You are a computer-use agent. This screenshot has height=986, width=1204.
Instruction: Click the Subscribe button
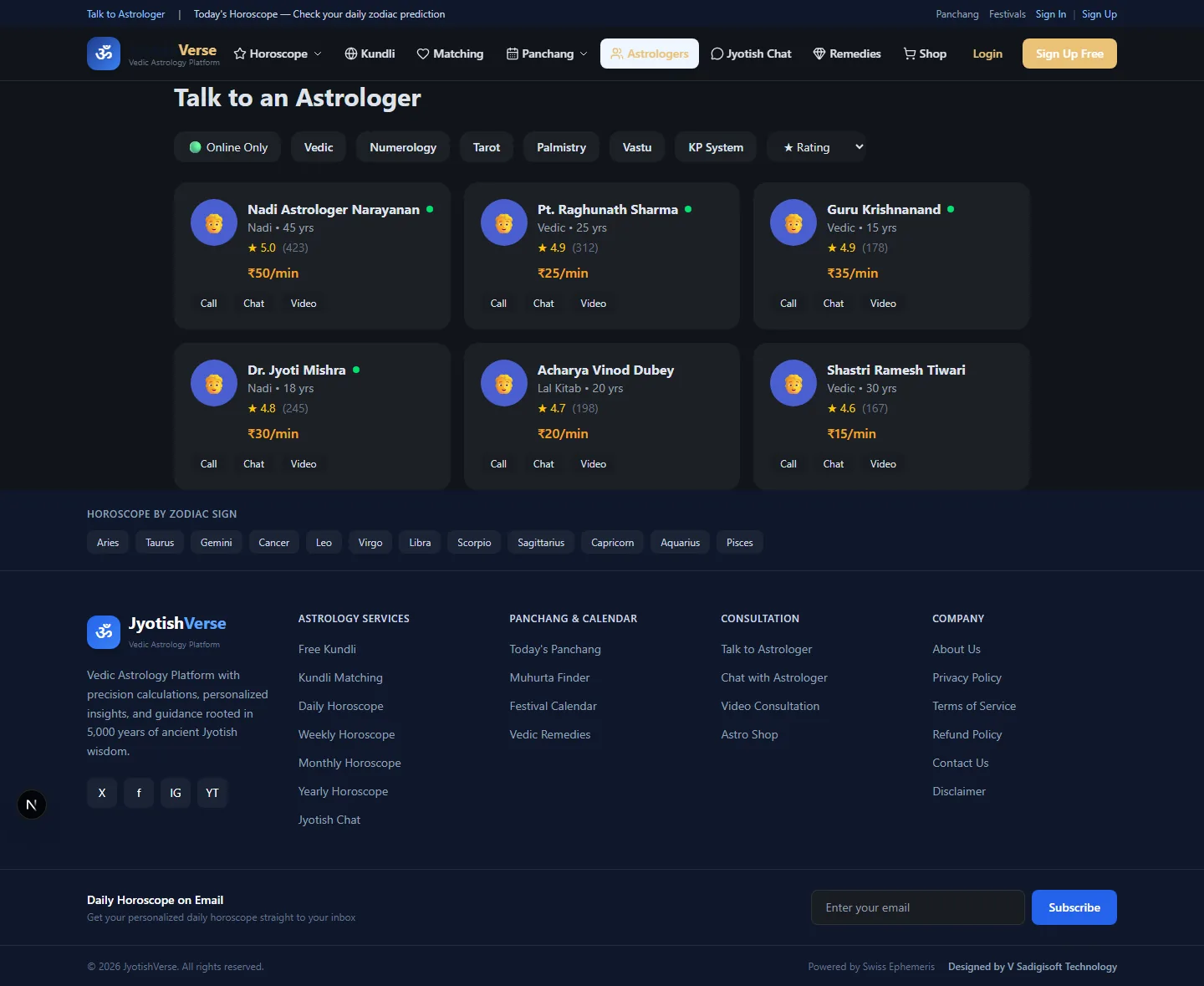(x=1074, y=907)
